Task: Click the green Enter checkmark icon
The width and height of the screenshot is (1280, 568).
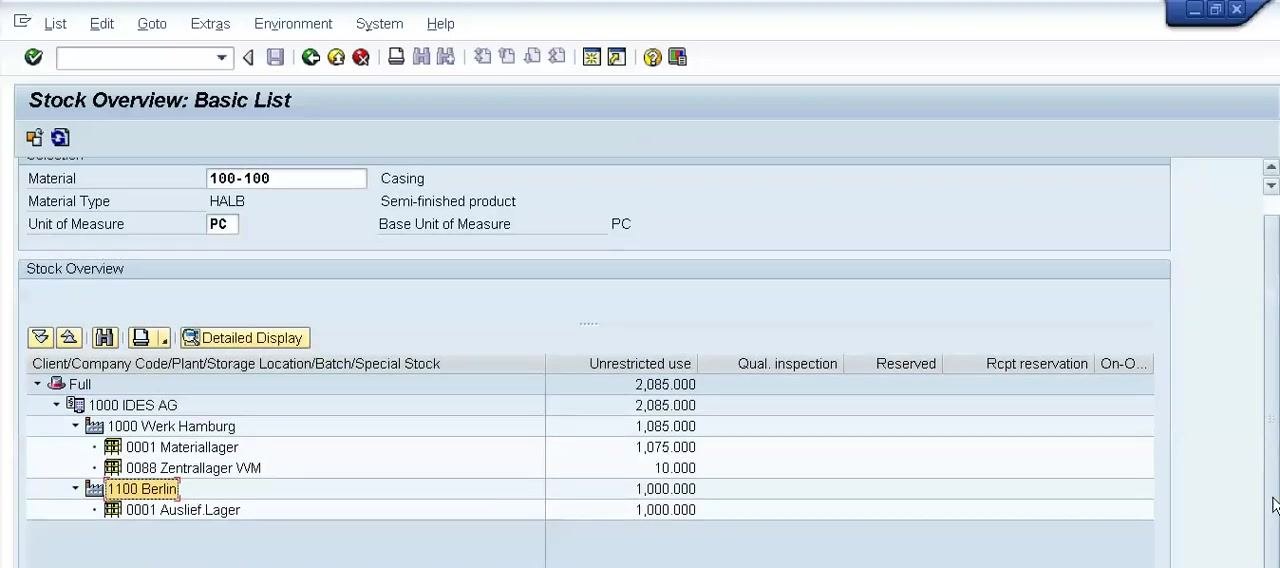Action: [33, 57]
